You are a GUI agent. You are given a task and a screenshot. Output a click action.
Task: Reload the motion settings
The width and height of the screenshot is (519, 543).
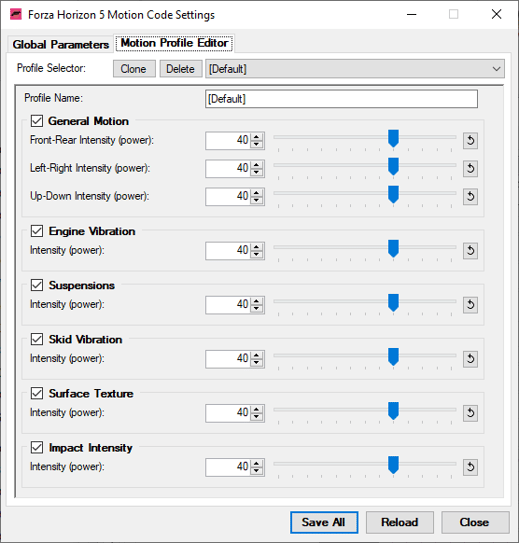[x=400, y=522]
